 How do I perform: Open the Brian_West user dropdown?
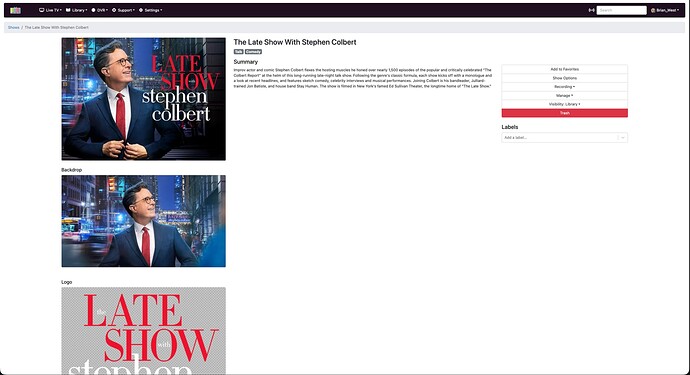coord(665,10)
